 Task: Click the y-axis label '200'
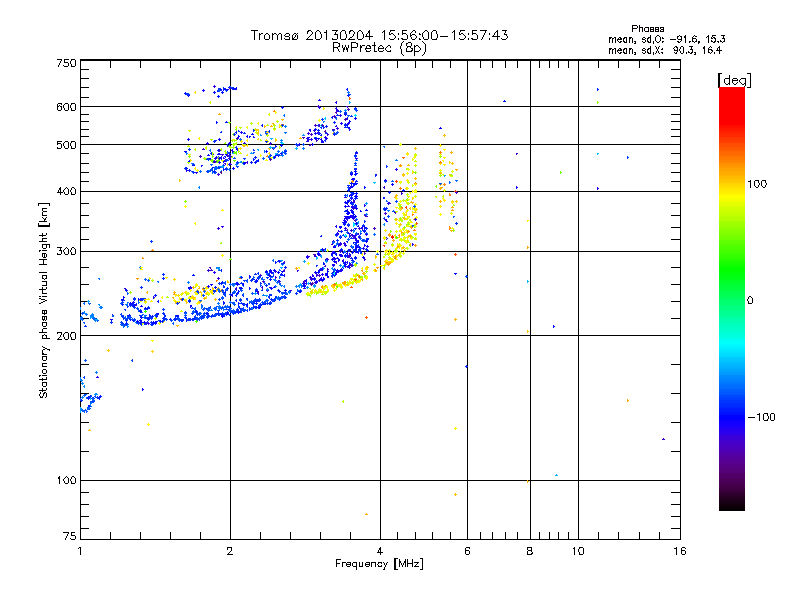tap(67, 336)
